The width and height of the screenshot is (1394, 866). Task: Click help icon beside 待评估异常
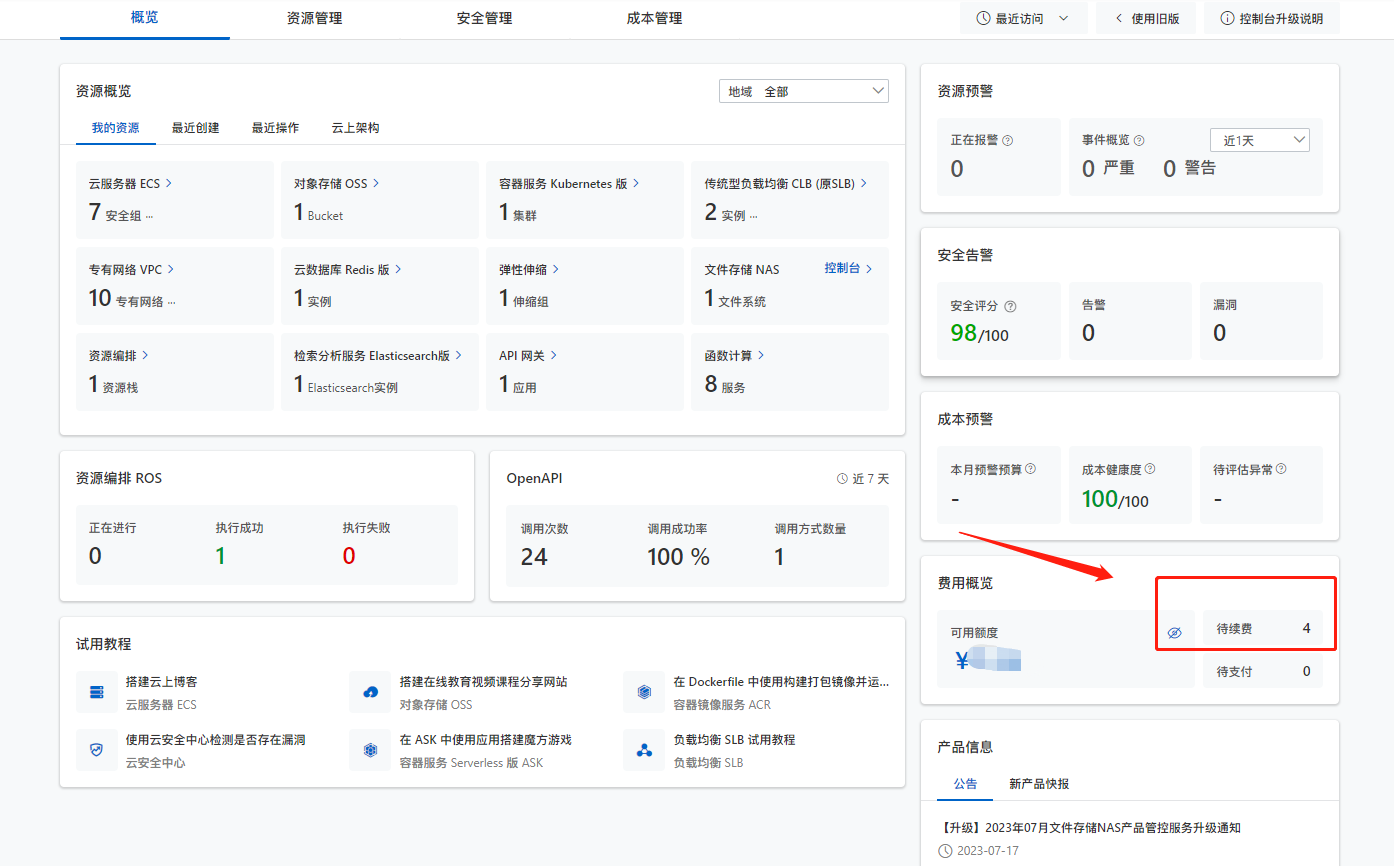click(1281, 469)
